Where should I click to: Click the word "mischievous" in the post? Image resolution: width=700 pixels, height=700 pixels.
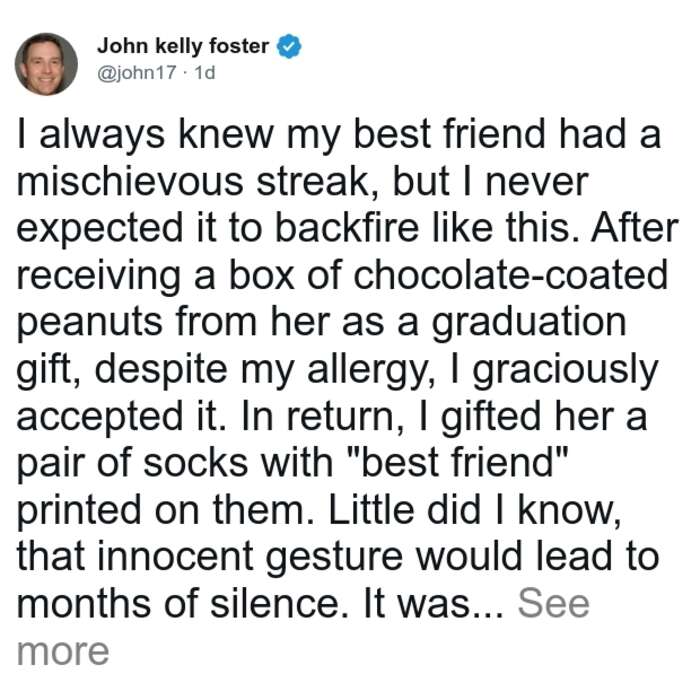(130, 182)
